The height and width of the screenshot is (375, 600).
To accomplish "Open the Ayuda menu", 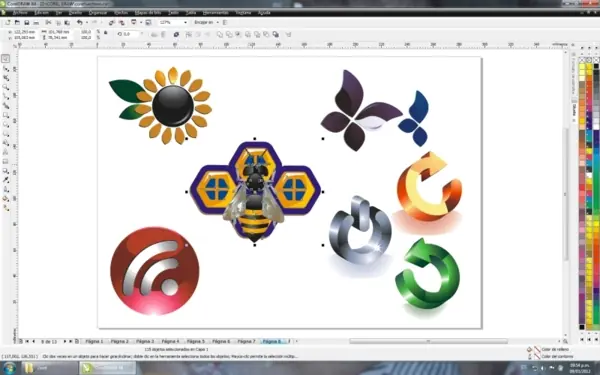I will click(x=264, y=13).
